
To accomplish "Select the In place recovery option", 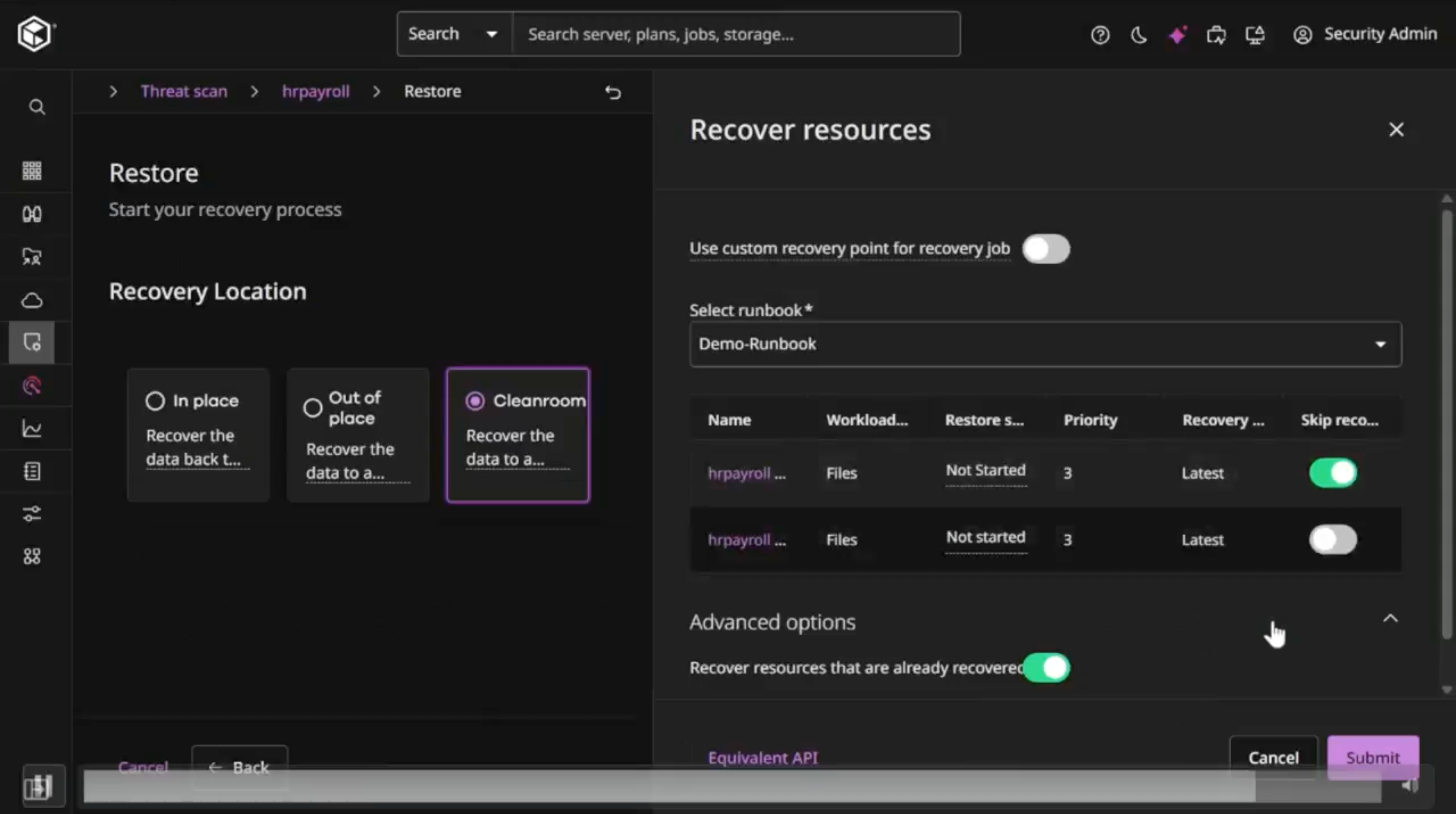I will (156, 401).
